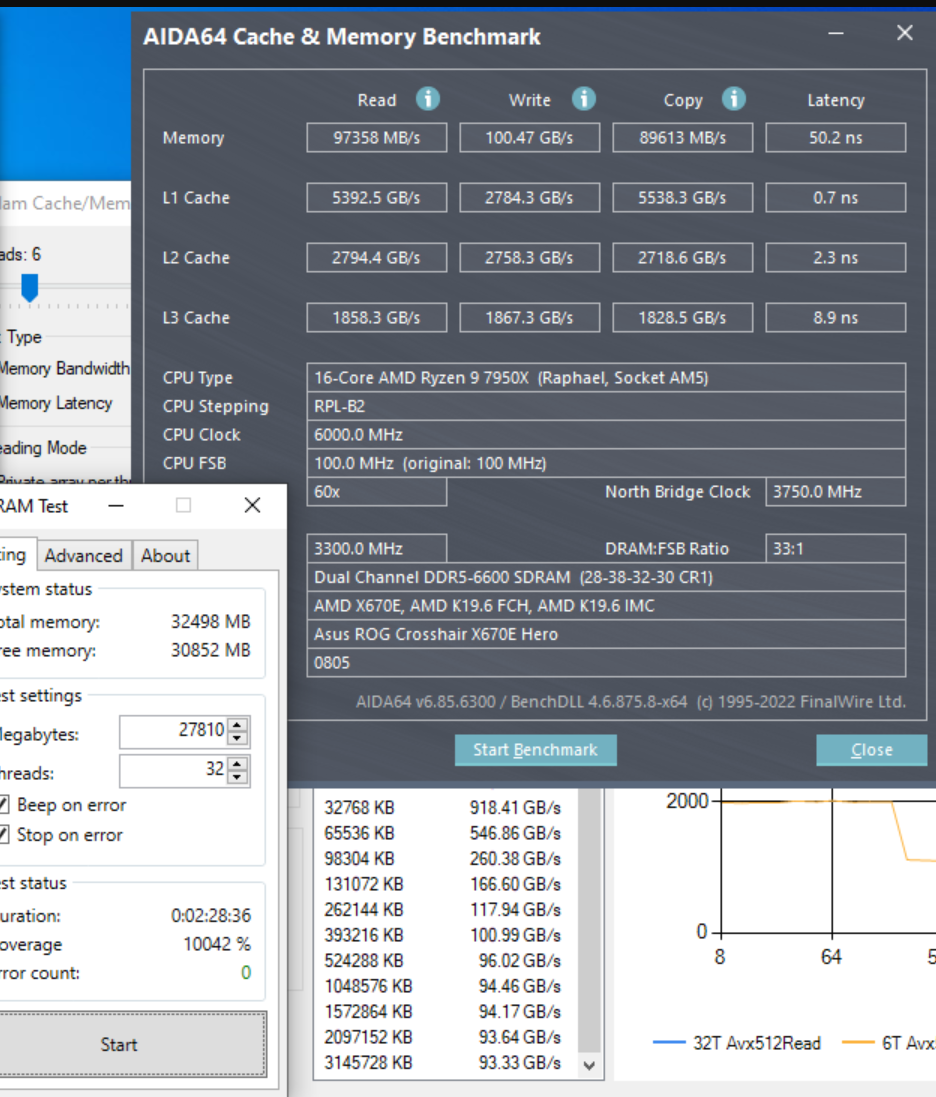Minimize the AIDA64 benchmark window
The image size is (936, 1097).
(x=836, y=34)
